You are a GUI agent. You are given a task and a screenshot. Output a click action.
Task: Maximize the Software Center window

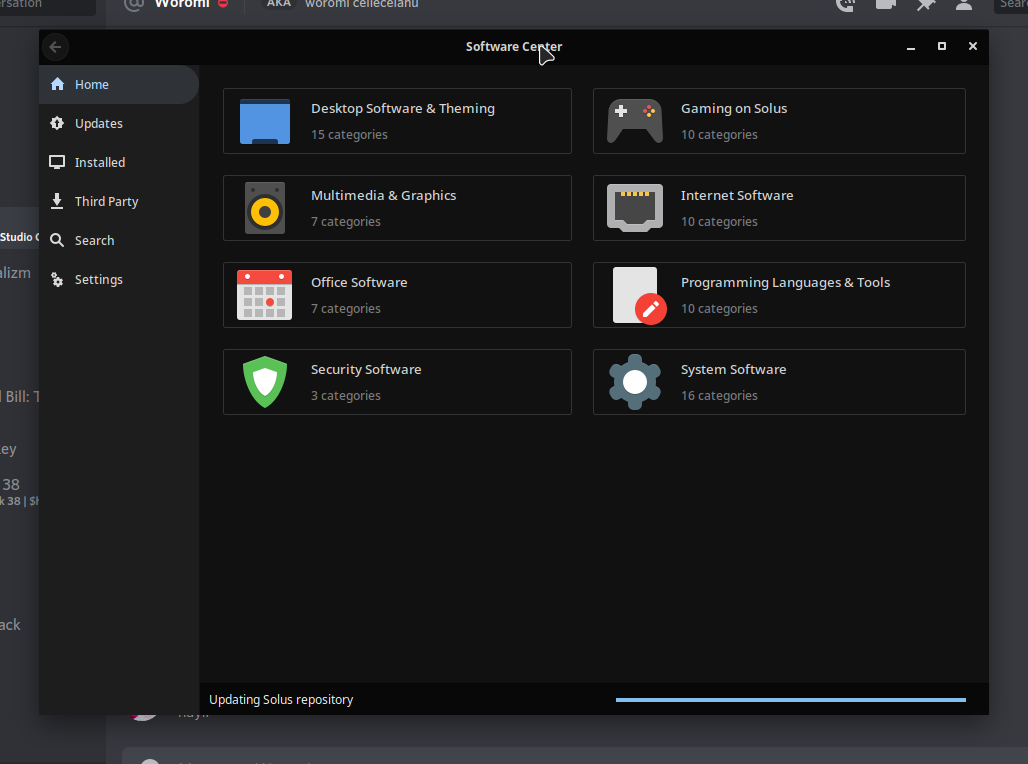[942, 46]
